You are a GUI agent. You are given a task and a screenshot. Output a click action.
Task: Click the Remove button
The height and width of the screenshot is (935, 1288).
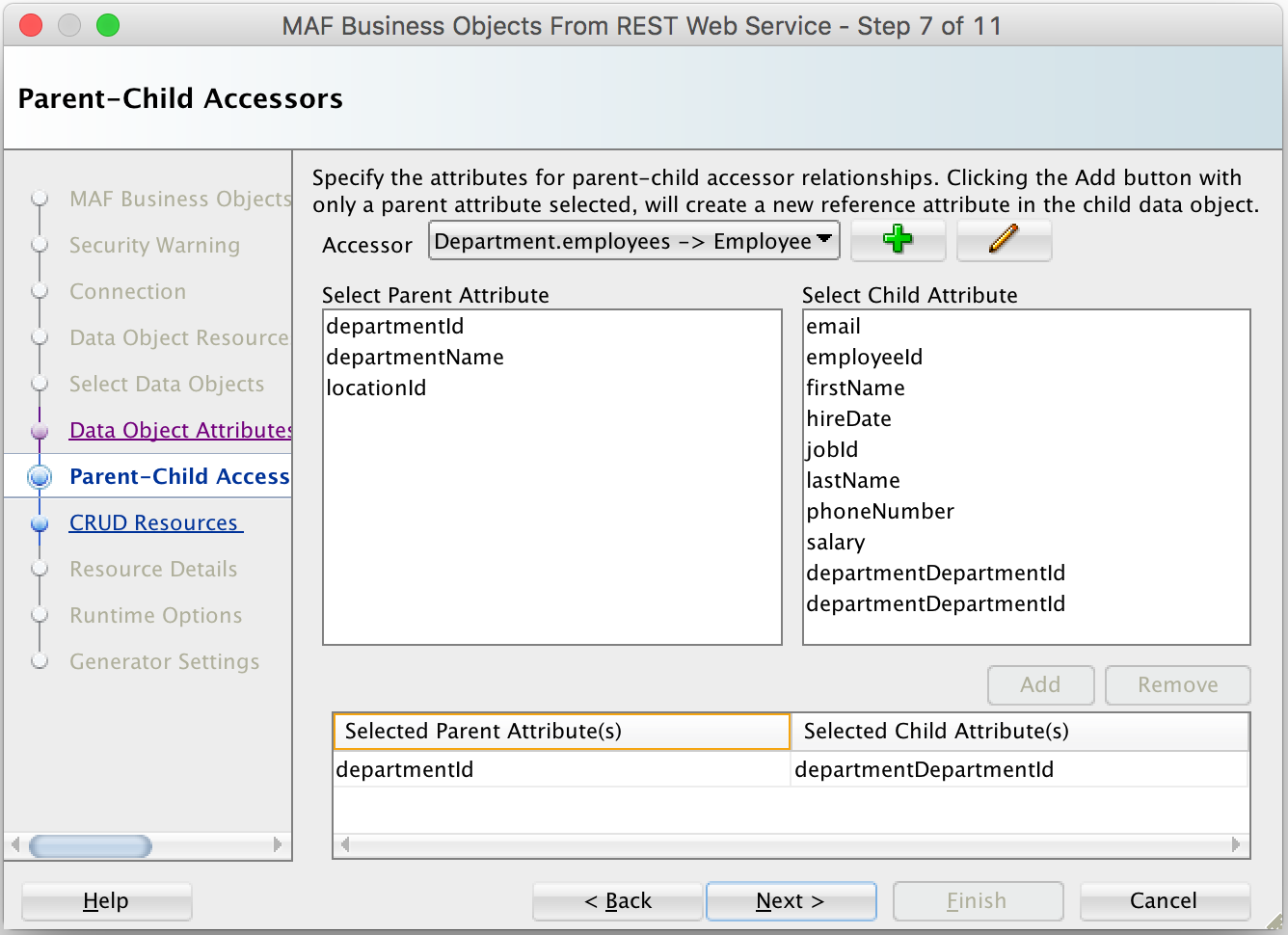[1177, 684]
